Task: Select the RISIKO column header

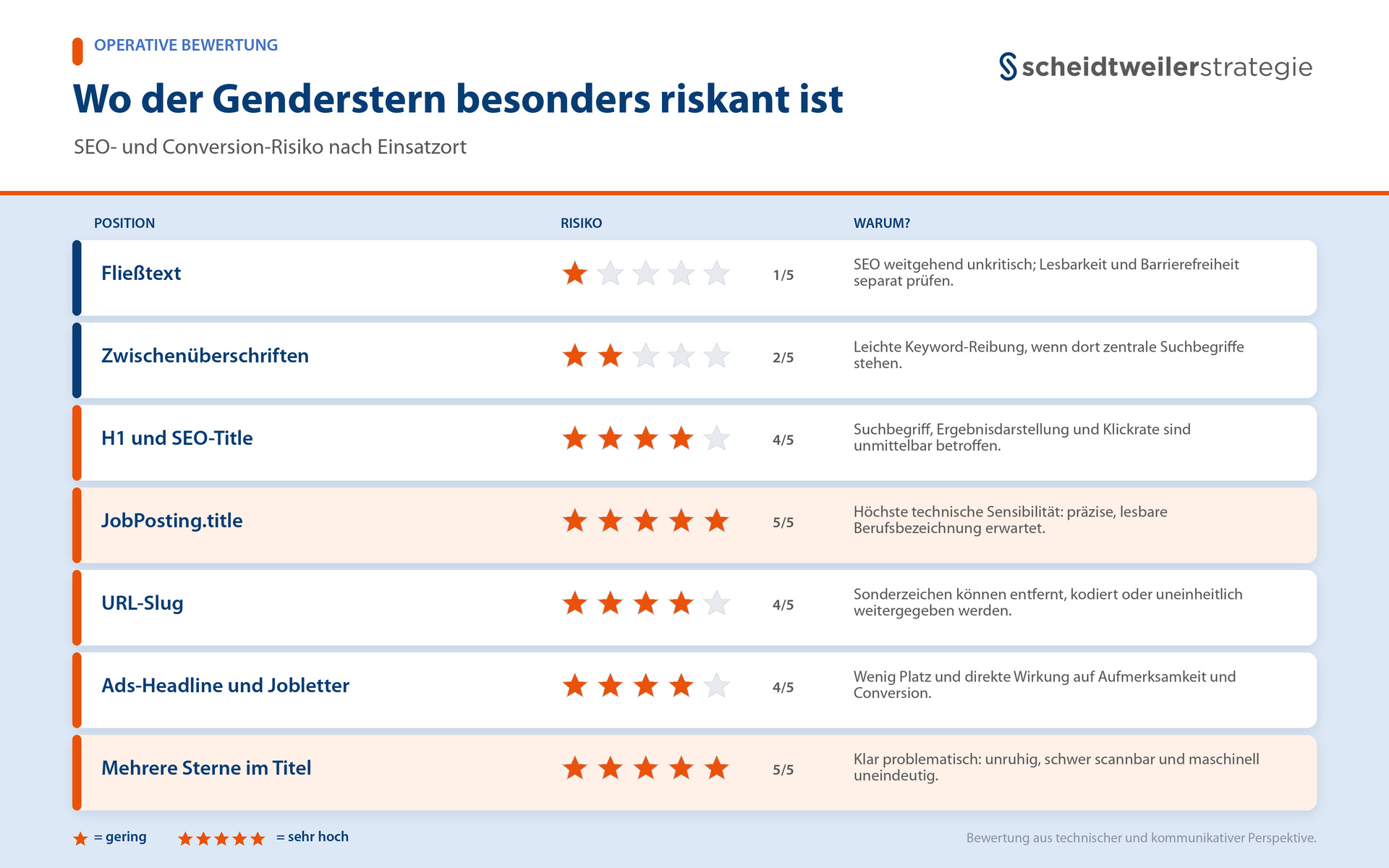Action: point(581,223)
